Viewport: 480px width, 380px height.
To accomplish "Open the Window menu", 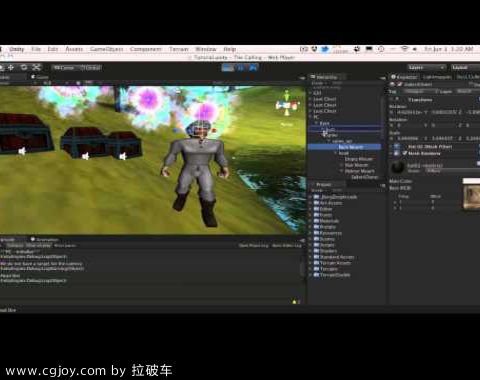I will pyautogui.click(x=206, y=49).
